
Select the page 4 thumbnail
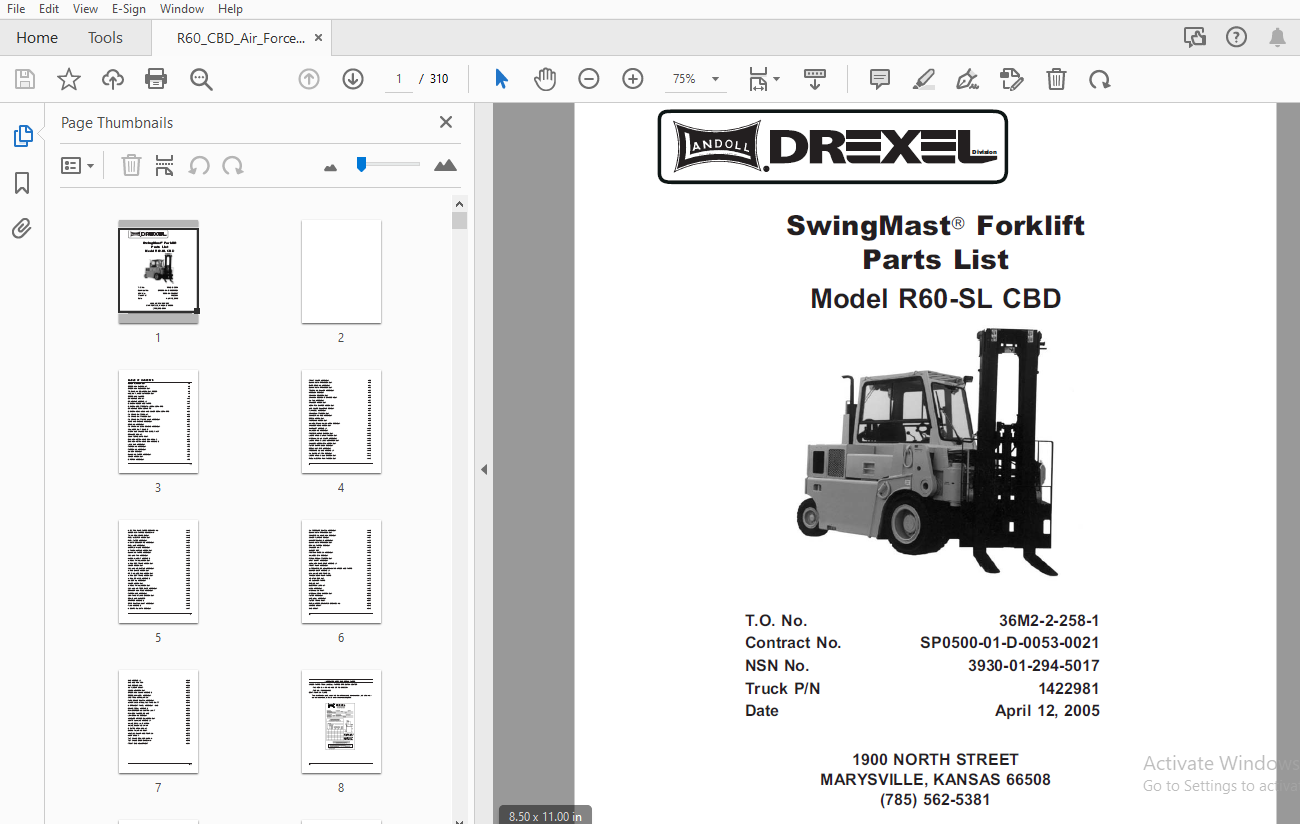click(341, 421)
